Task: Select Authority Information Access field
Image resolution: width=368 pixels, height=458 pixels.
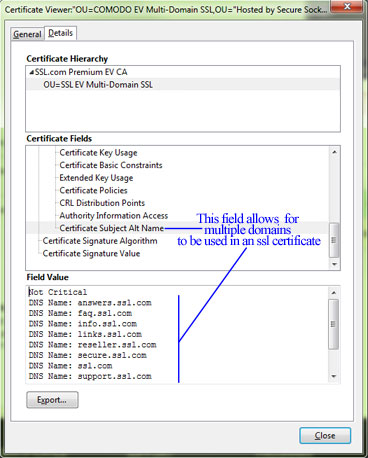Action: (x=114, y=216)
